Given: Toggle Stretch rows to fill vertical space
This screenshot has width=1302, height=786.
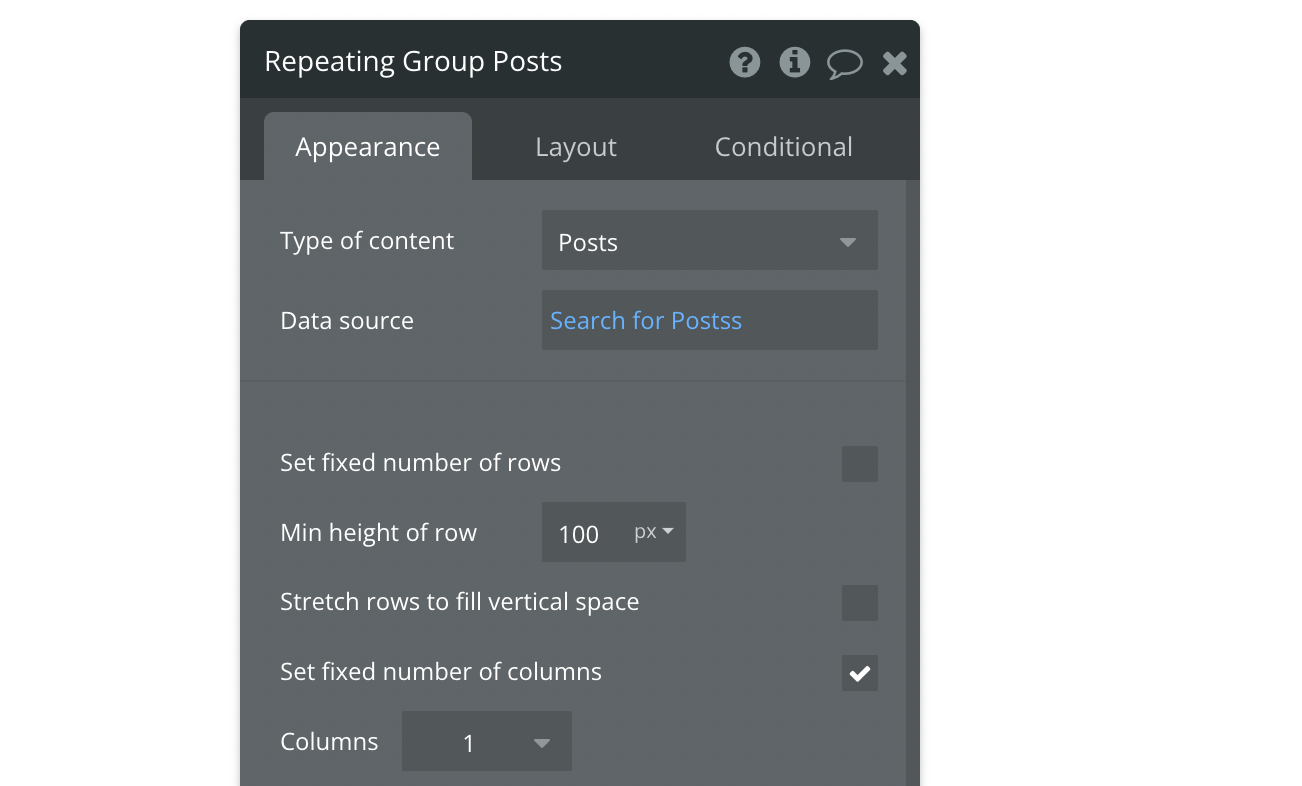Looking at the screenshot, I should (859, 603).
